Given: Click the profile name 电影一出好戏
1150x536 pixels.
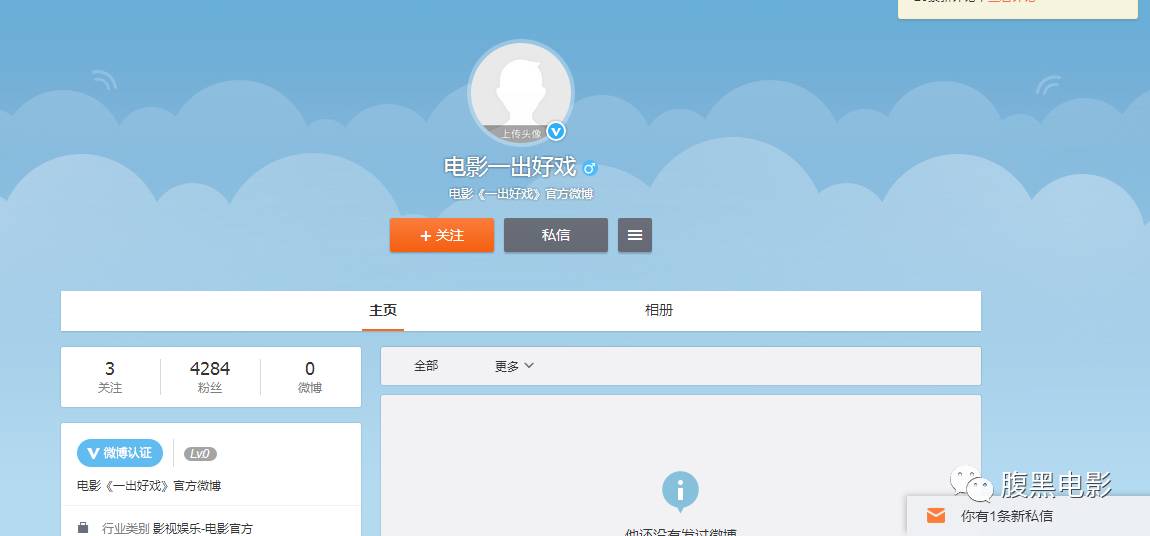Looking at the screenshot, I should pos(510,167).
